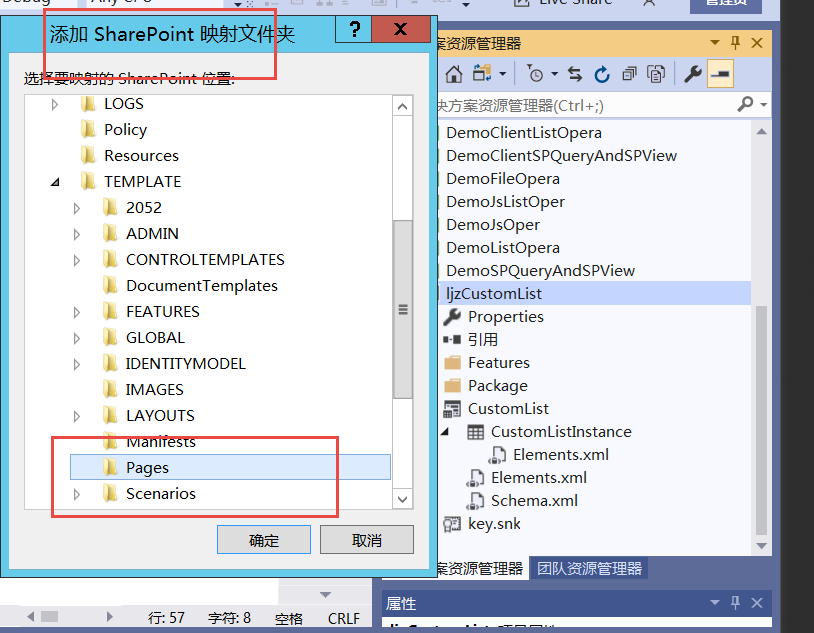Viewport: 814px width, 633px height.
Task: Click the help question mark button in dialog
Action: [354, 30]
